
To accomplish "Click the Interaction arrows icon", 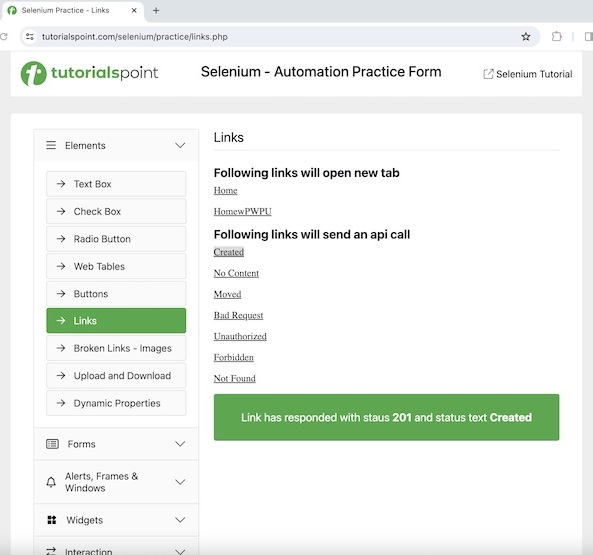I will (x=51, y=551).
